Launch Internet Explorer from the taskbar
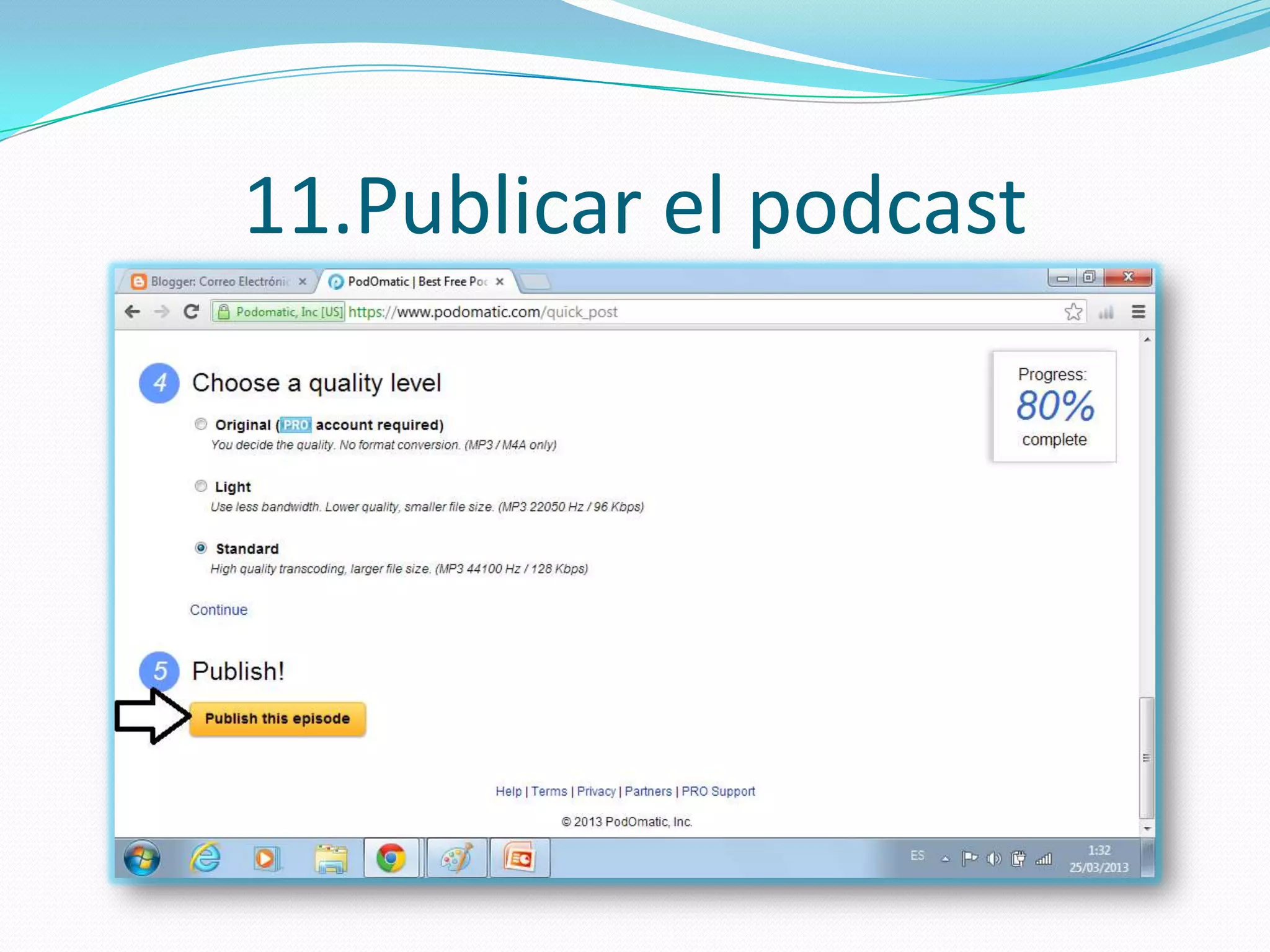The image size is (1270, 952). coord(205,858)
